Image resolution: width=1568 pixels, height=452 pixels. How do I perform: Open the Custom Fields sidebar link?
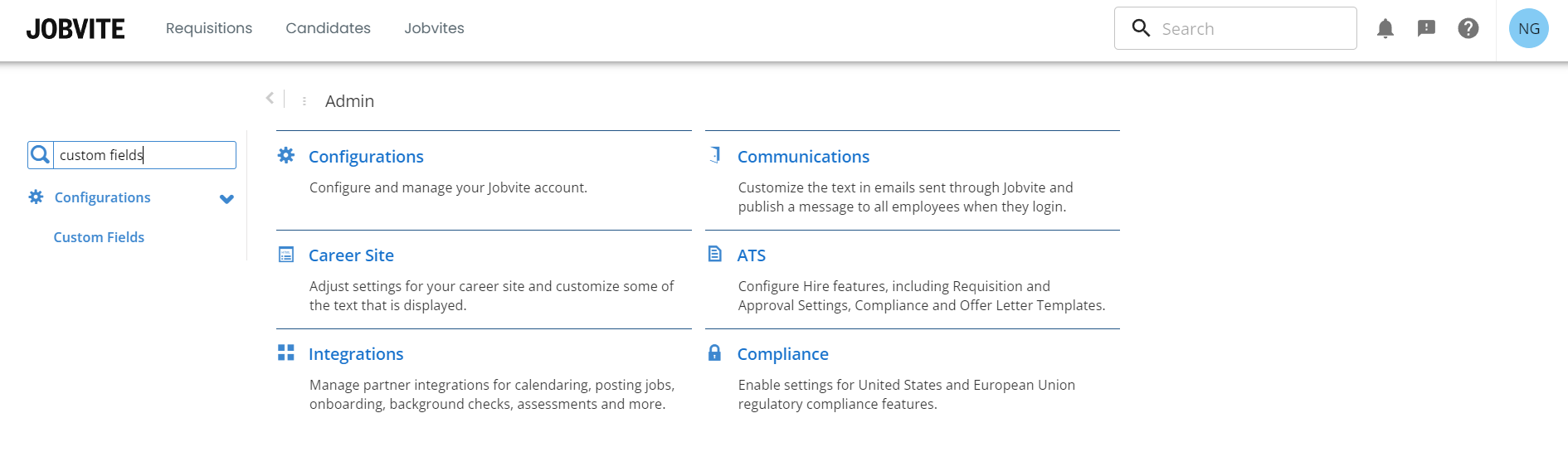[99, 237]
